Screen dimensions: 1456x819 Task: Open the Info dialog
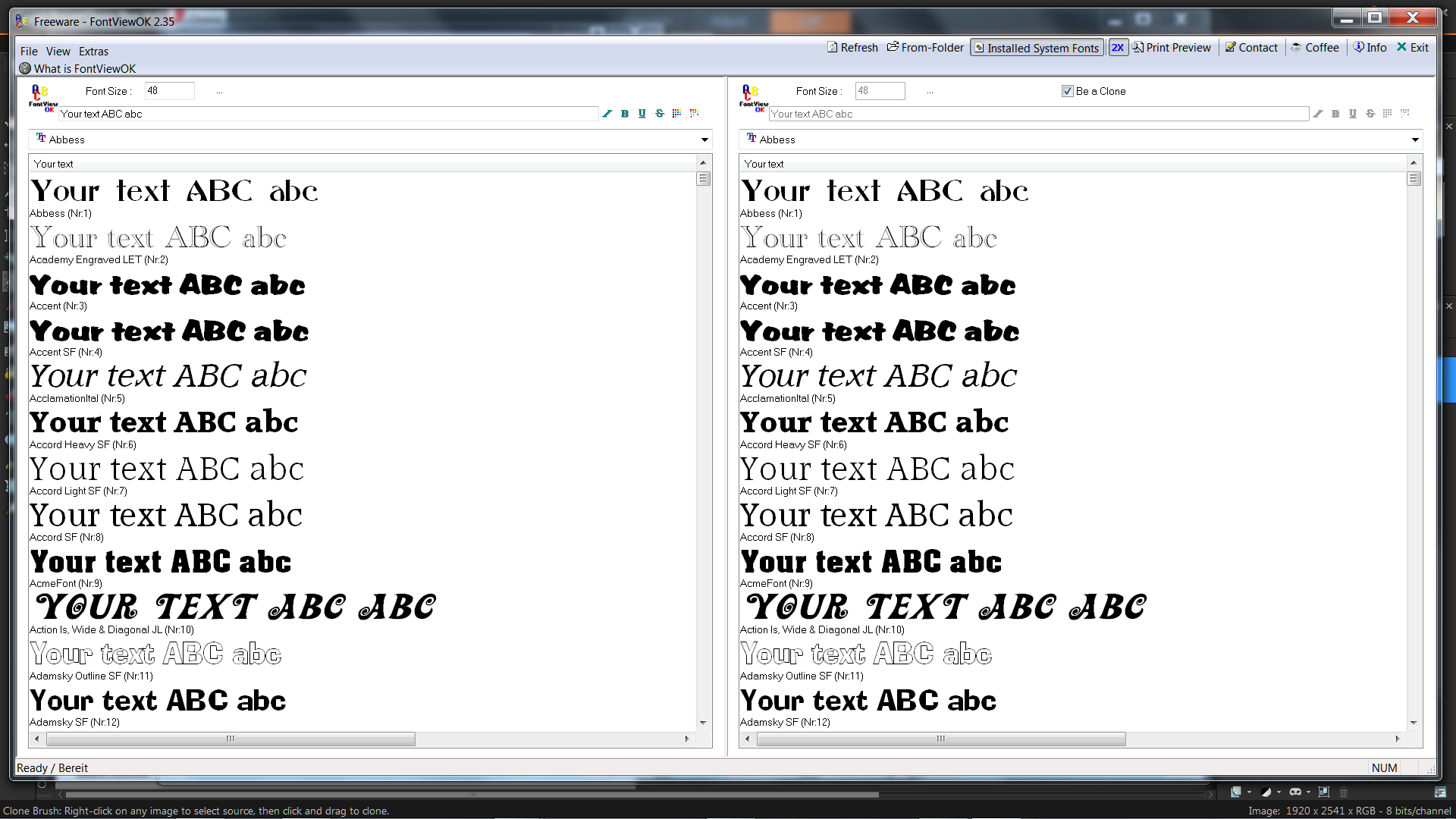1370,48
